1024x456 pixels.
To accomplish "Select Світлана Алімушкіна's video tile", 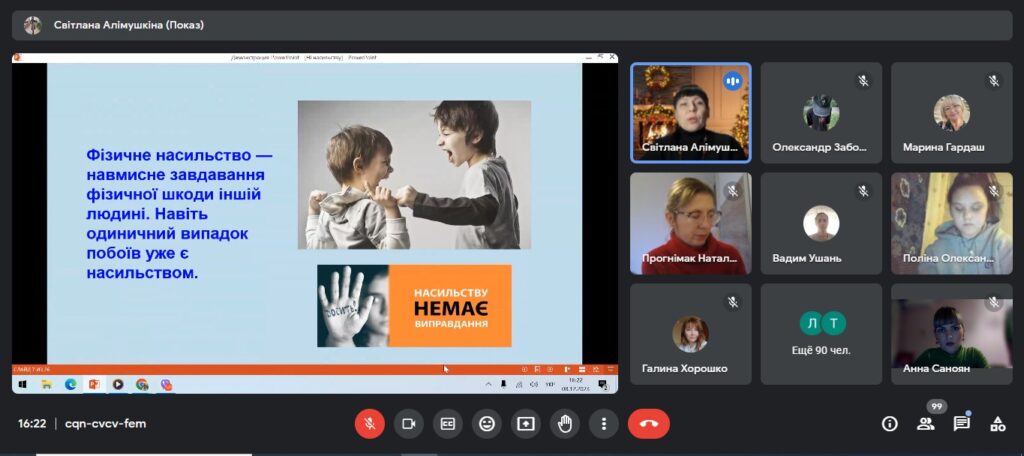I will [x=690, y=112].
